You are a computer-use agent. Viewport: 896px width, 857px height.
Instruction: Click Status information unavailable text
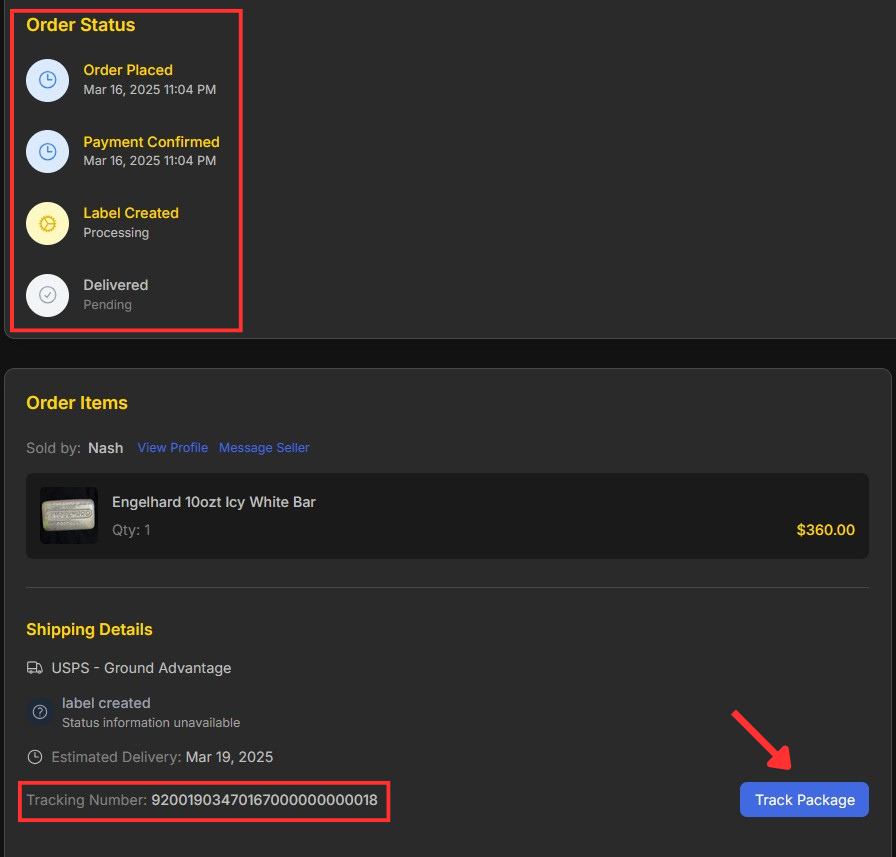tap(151, 723)
